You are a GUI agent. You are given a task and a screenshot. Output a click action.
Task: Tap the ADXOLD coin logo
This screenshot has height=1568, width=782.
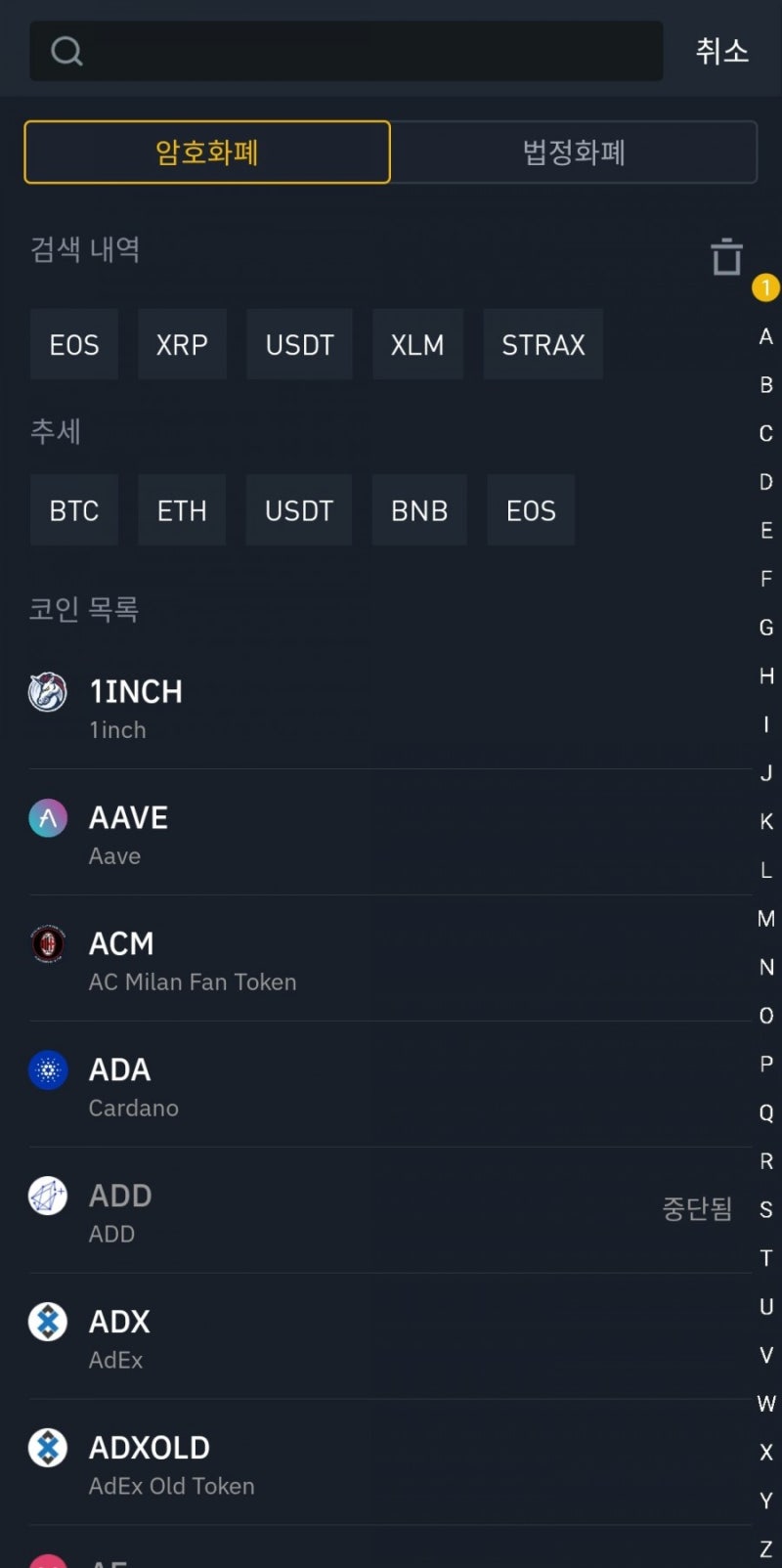pos(48,1449)
